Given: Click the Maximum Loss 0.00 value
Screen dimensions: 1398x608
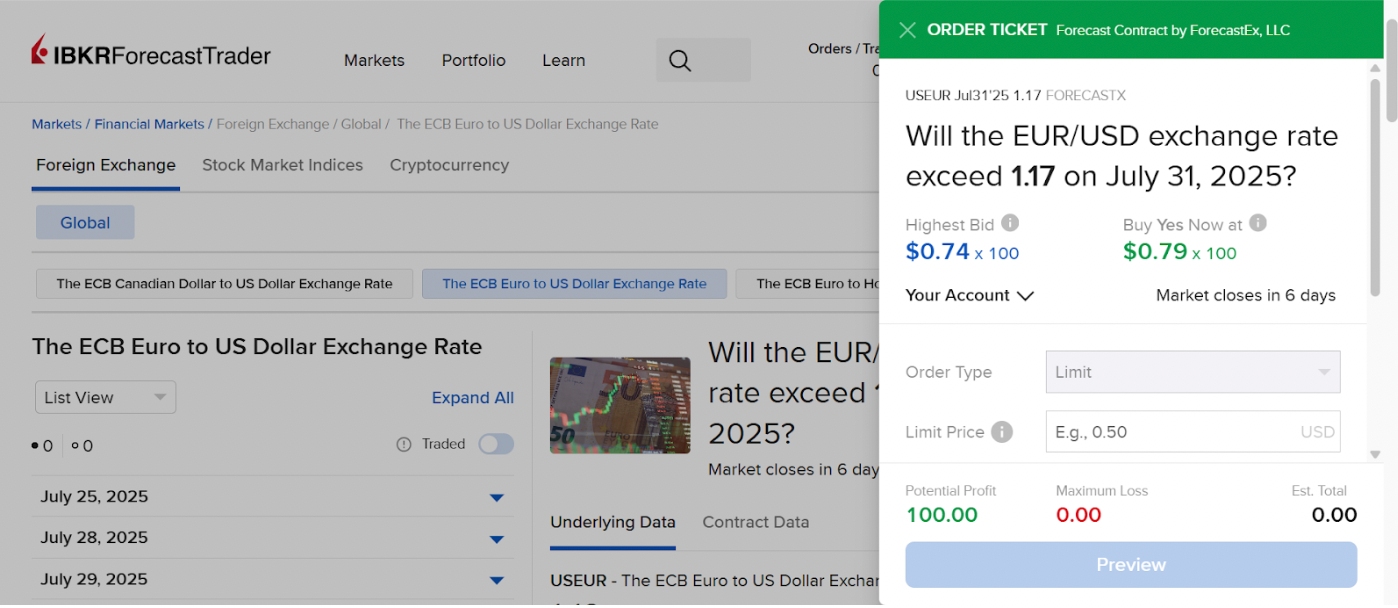Looking at the screenshot, I should click(1079, 515).
